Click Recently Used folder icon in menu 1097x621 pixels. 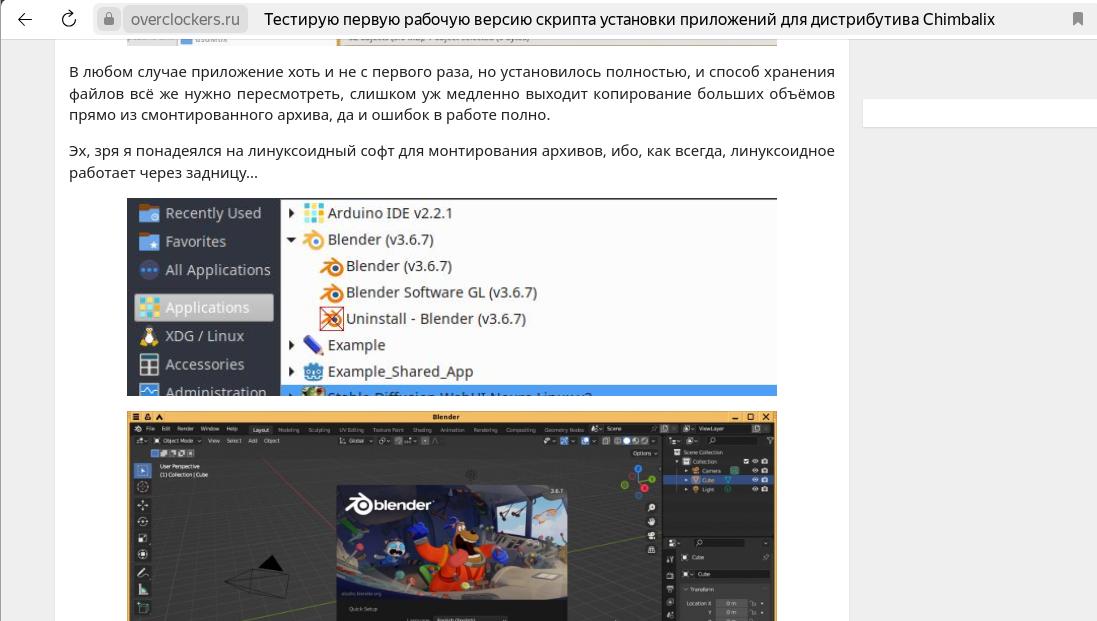pyautogui.click(x=149, y=213)
